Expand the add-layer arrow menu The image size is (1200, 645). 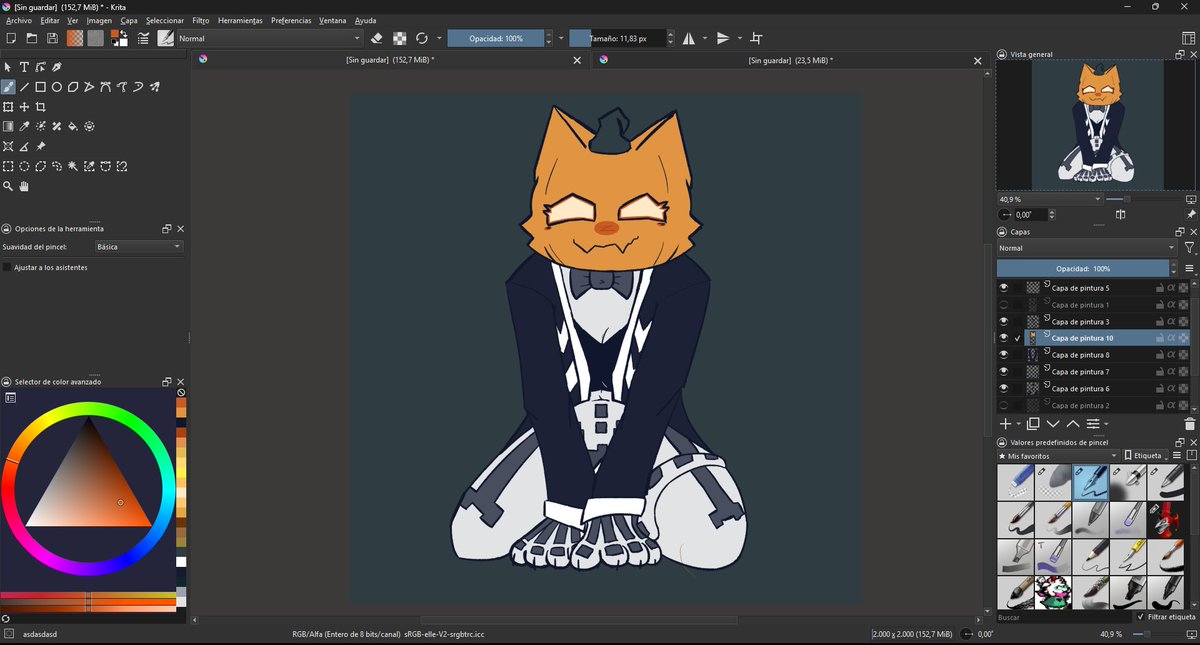[x=1018, y=424]
